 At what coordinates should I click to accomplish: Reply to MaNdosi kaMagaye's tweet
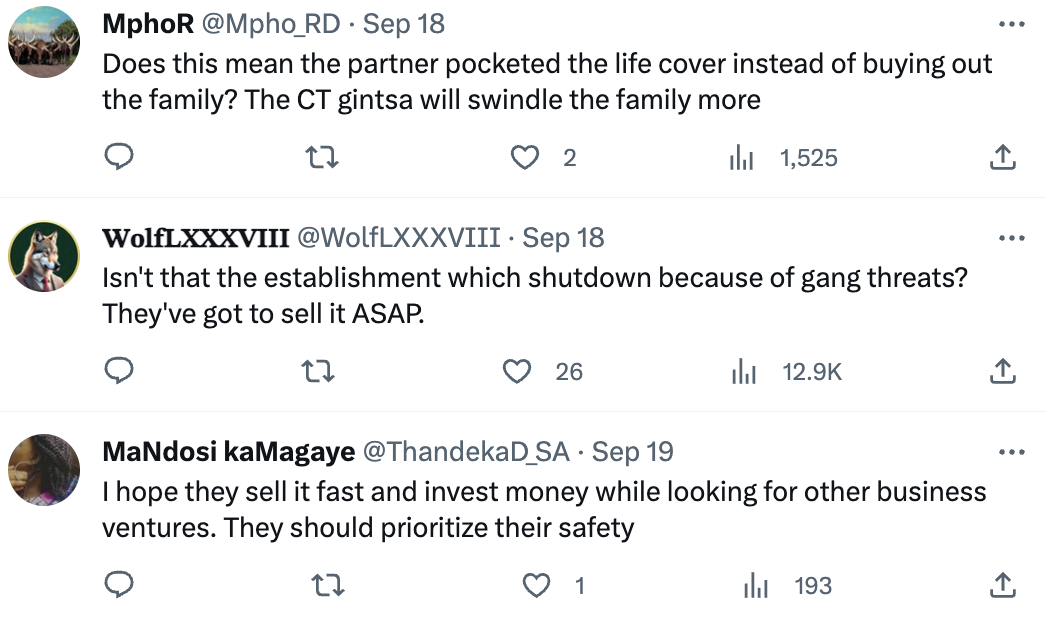click(119, 585)
